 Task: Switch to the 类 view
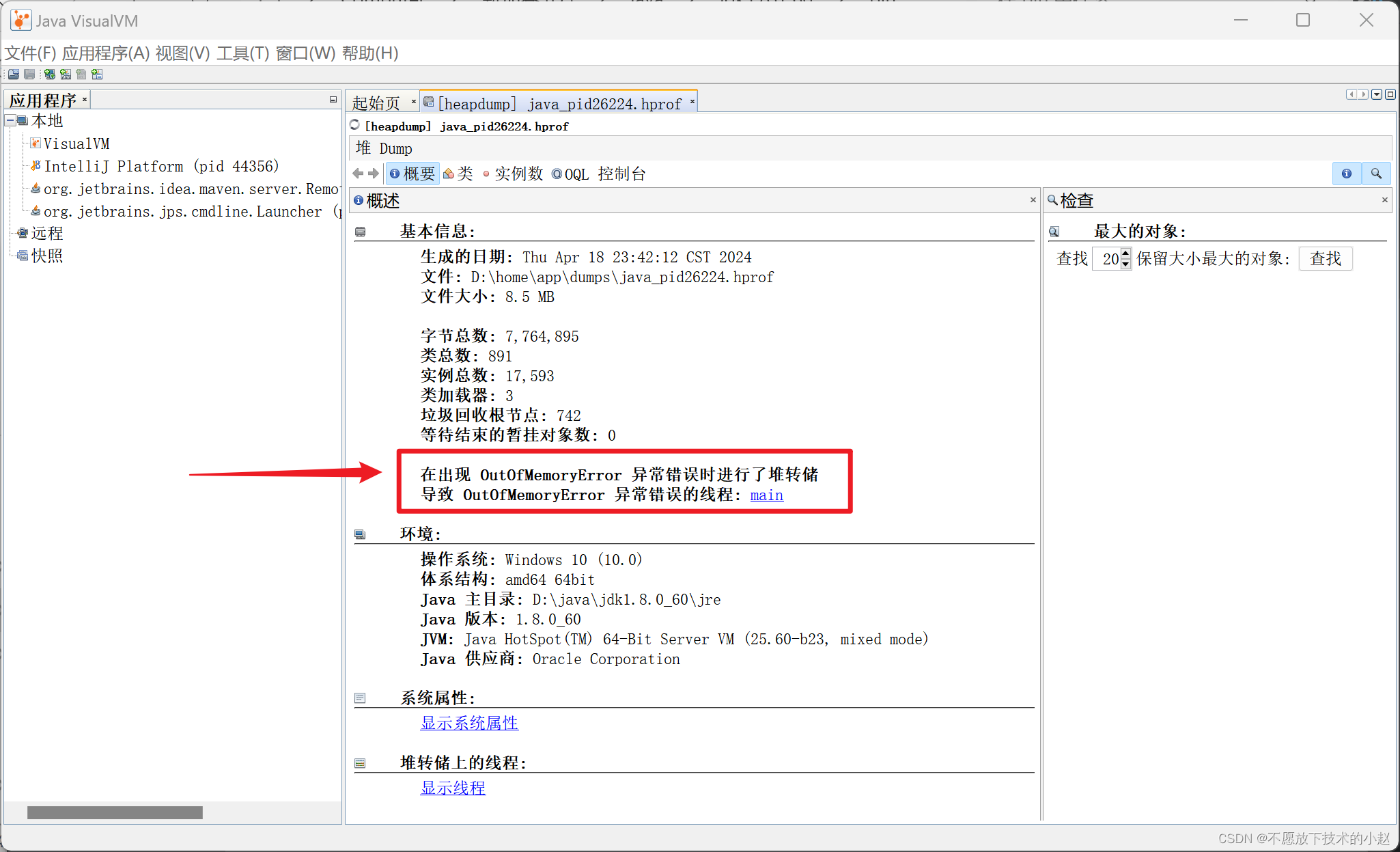point(458,174)
